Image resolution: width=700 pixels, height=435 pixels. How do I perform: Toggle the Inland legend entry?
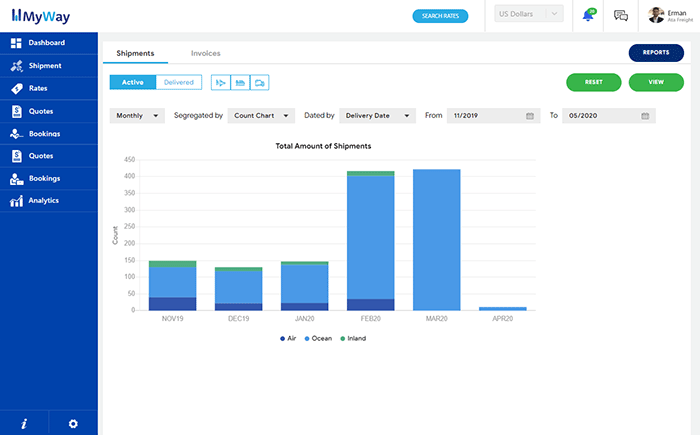353,339
